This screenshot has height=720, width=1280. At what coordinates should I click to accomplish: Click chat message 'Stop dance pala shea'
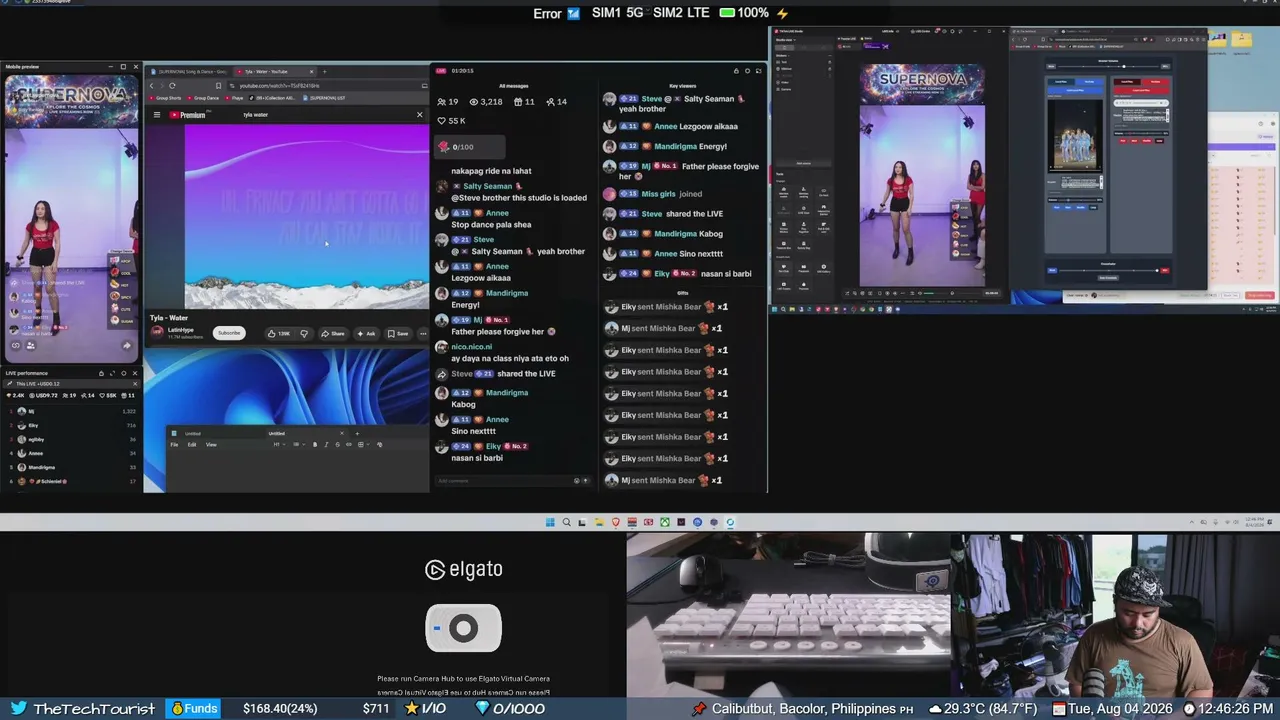tap(491, 225)
